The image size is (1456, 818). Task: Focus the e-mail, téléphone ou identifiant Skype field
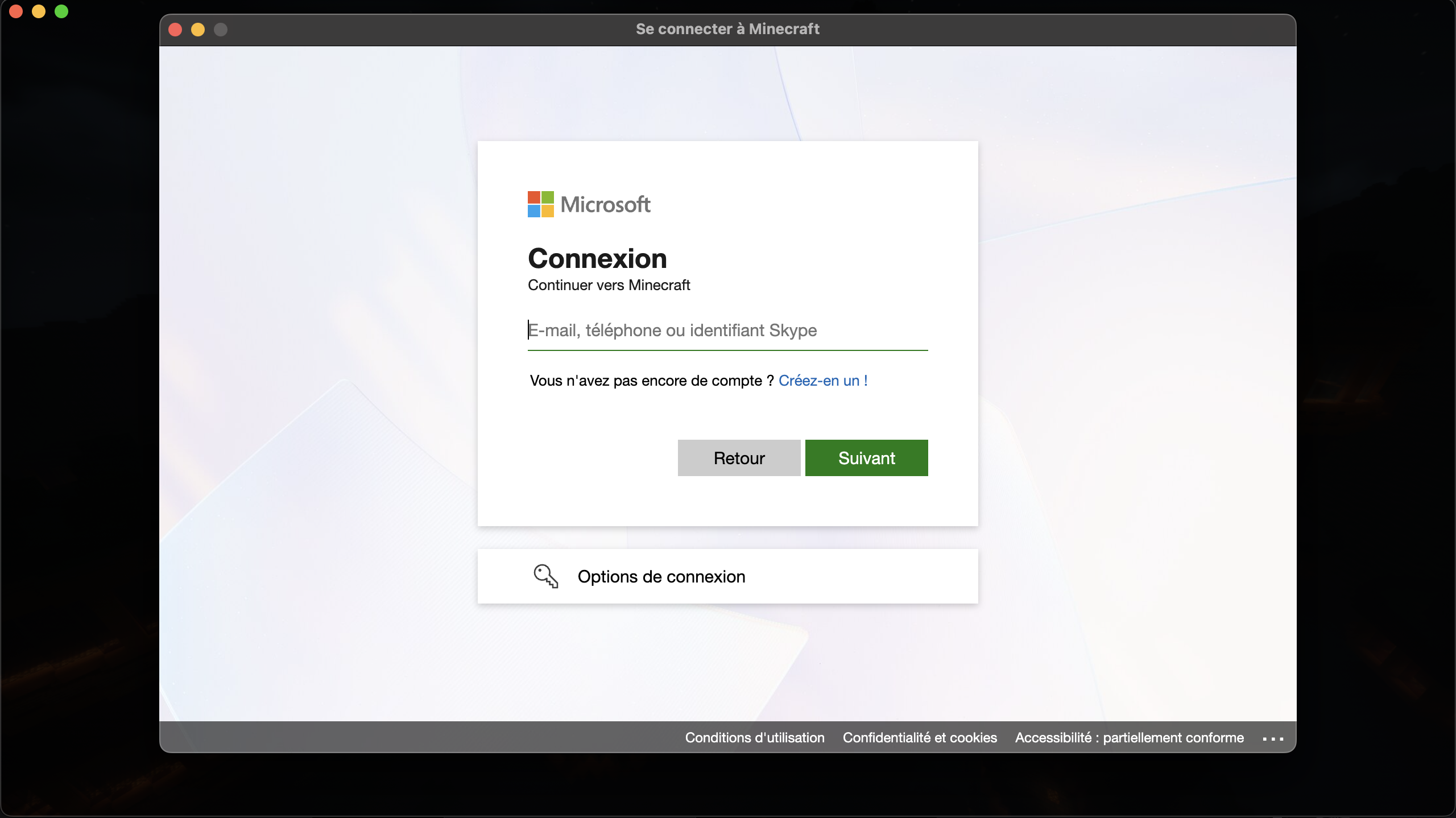pos(727,330)
